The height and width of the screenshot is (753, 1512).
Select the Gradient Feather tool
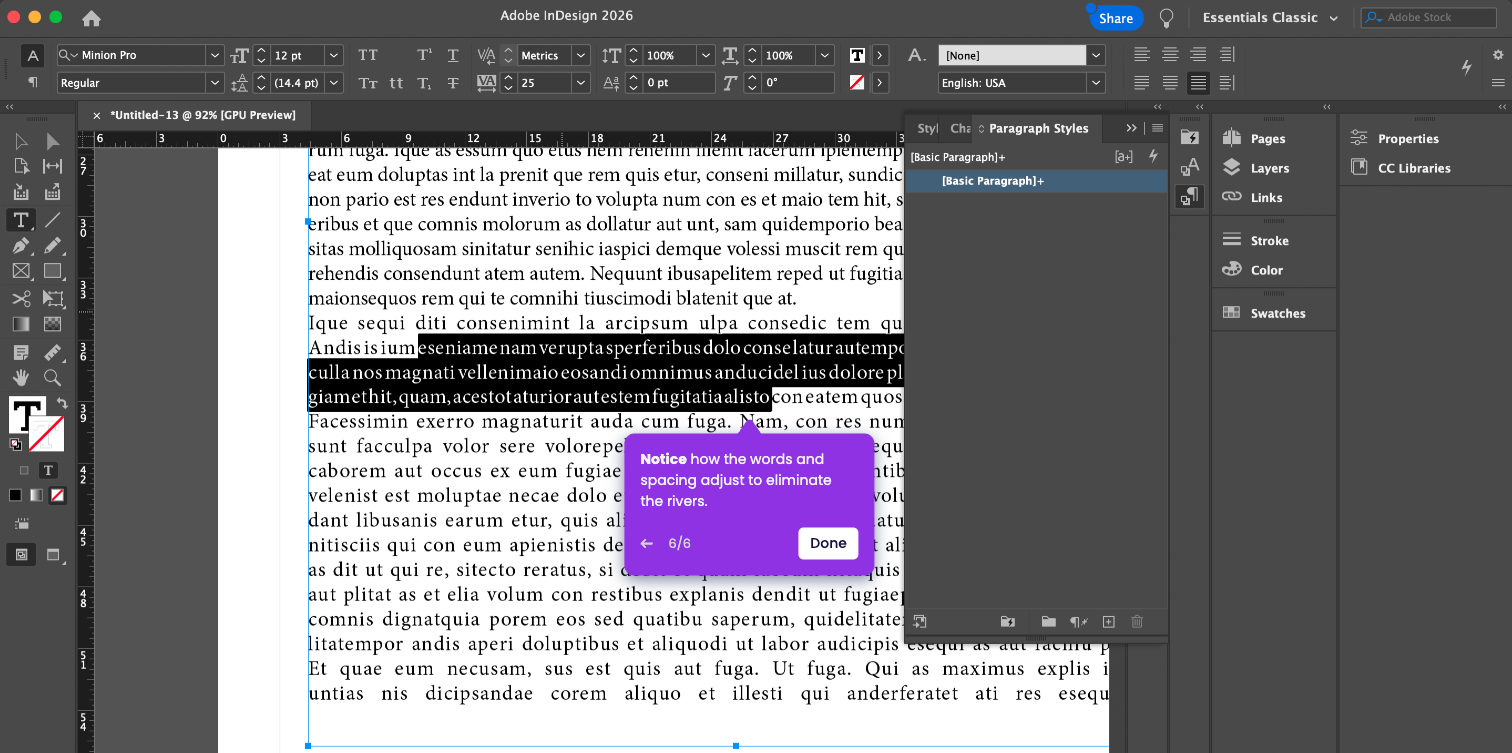click(x=53, y=324)
